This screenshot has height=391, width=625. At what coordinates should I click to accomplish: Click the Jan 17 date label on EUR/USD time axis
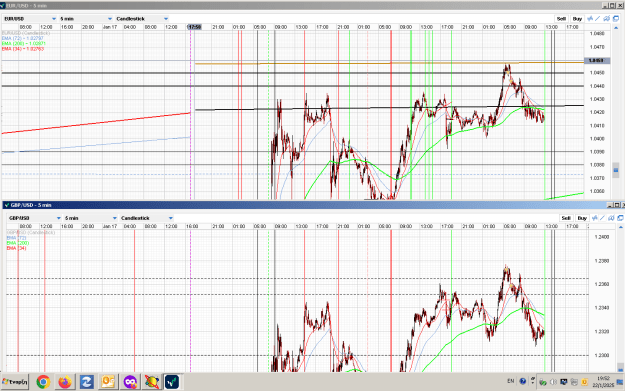click(110, 27)
